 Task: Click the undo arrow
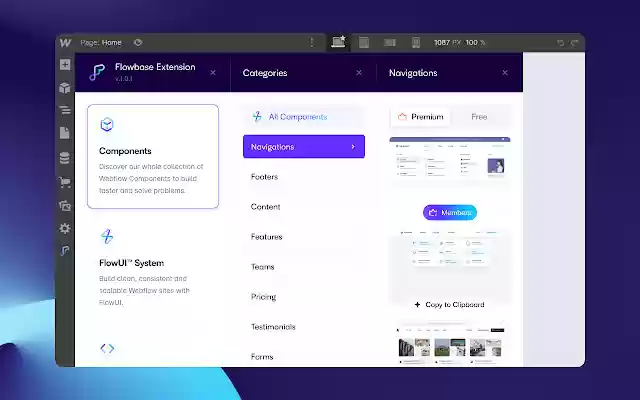(561, 43)
